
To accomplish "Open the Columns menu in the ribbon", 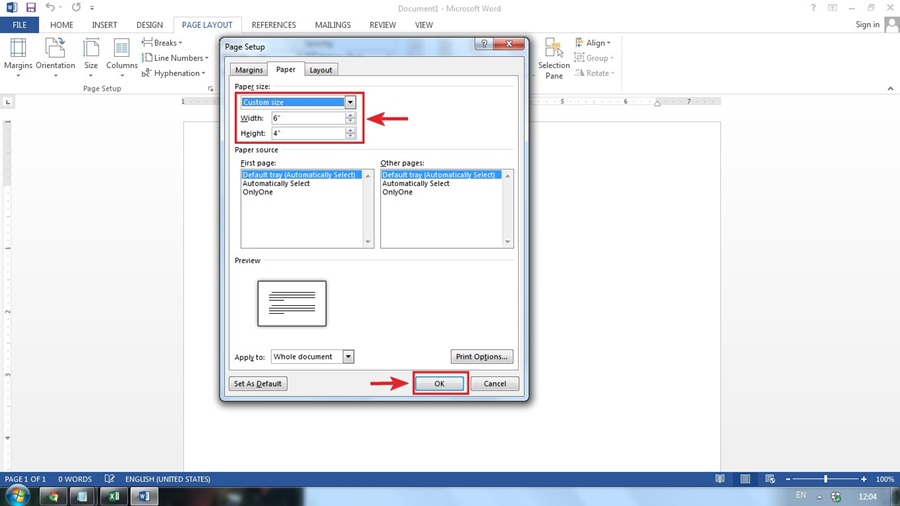I will [122, 57].
